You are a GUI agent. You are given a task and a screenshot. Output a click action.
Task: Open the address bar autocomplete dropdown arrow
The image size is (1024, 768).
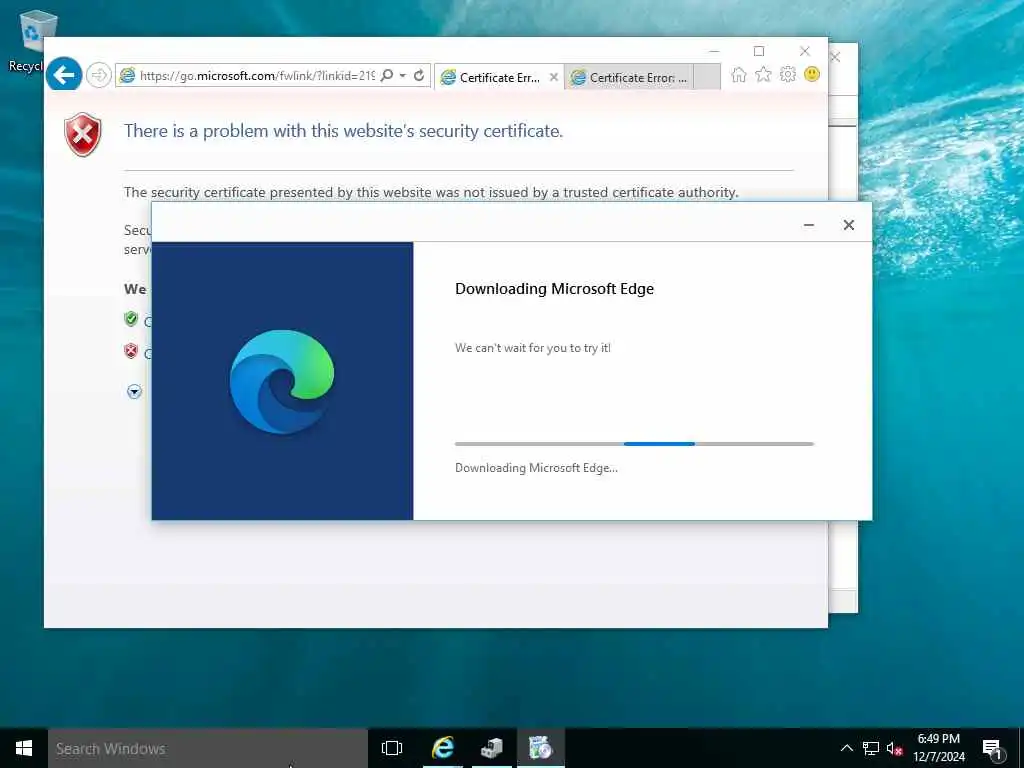pos(403,75)
